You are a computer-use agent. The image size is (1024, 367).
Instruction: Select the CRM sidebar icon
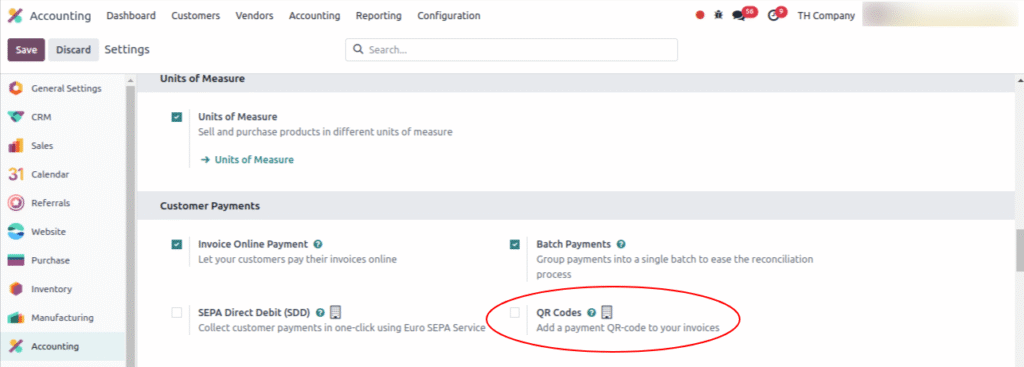tap(16, 117)
